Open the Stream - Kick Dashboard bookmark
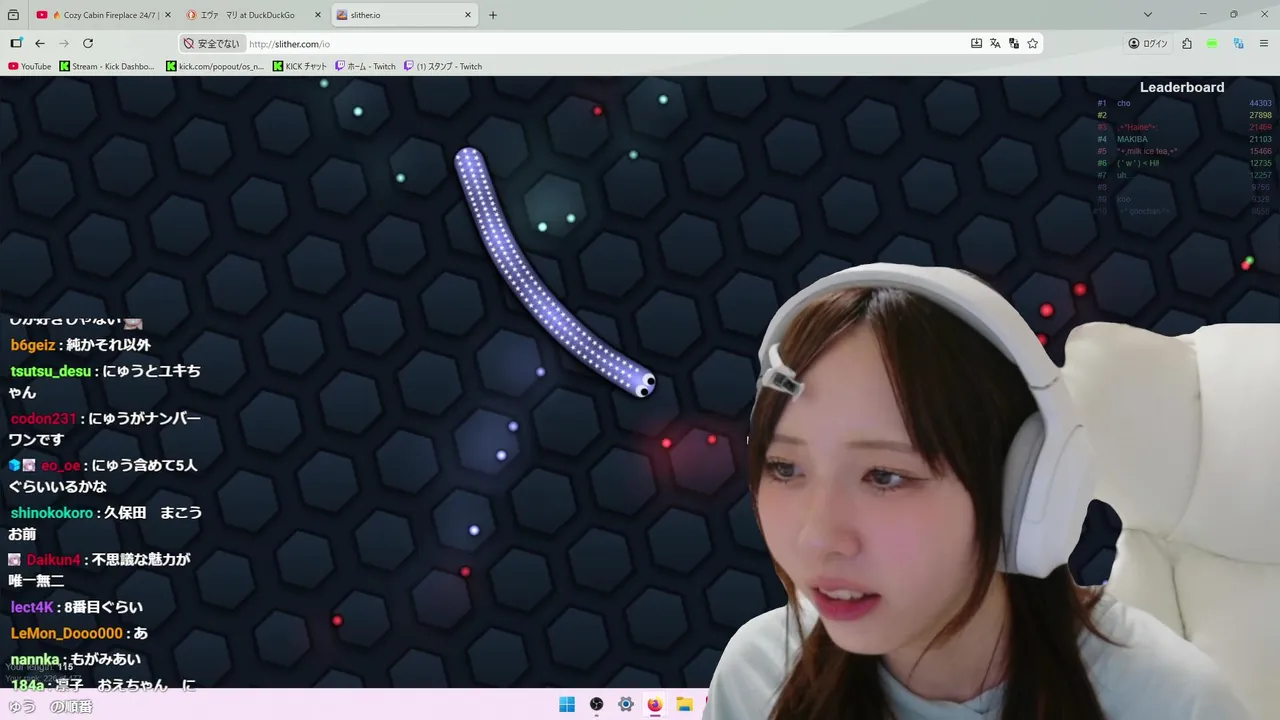Screen dimensions: 1280x720 tap(108, 66)
